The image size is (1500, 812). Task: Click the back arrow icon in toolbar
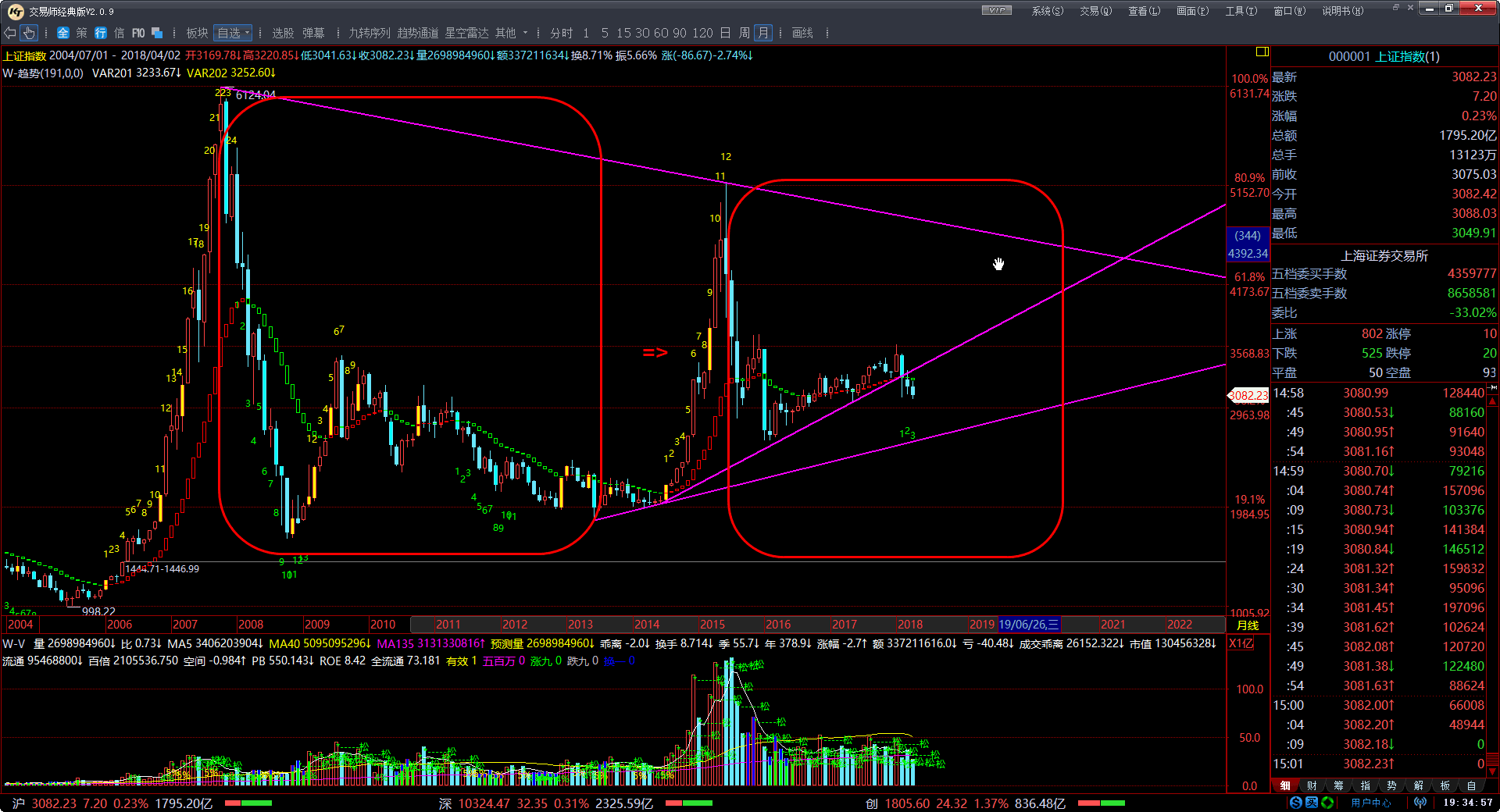[x=10, y=33]
